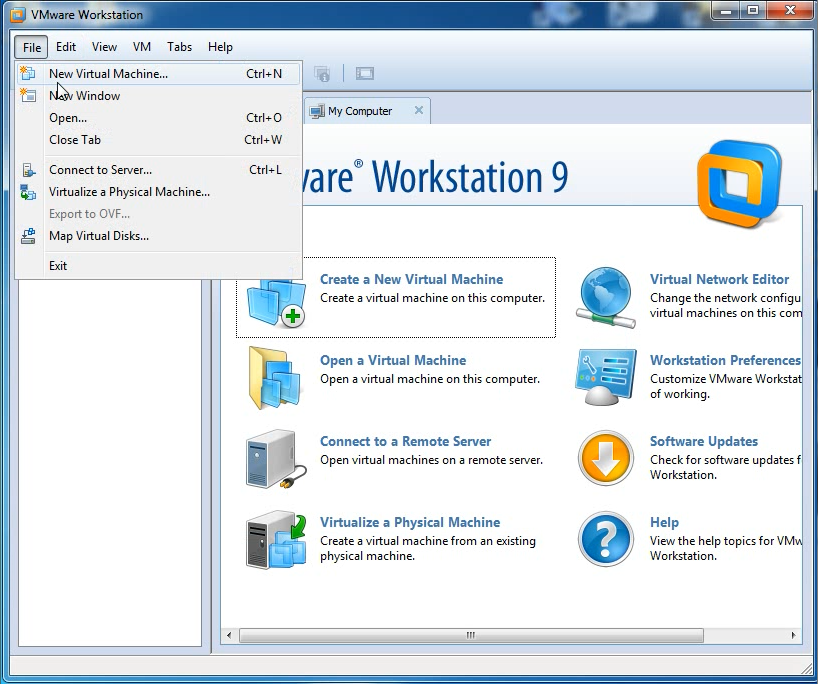
Task: Open the Edit menu
Action: [x=66, y=47]
